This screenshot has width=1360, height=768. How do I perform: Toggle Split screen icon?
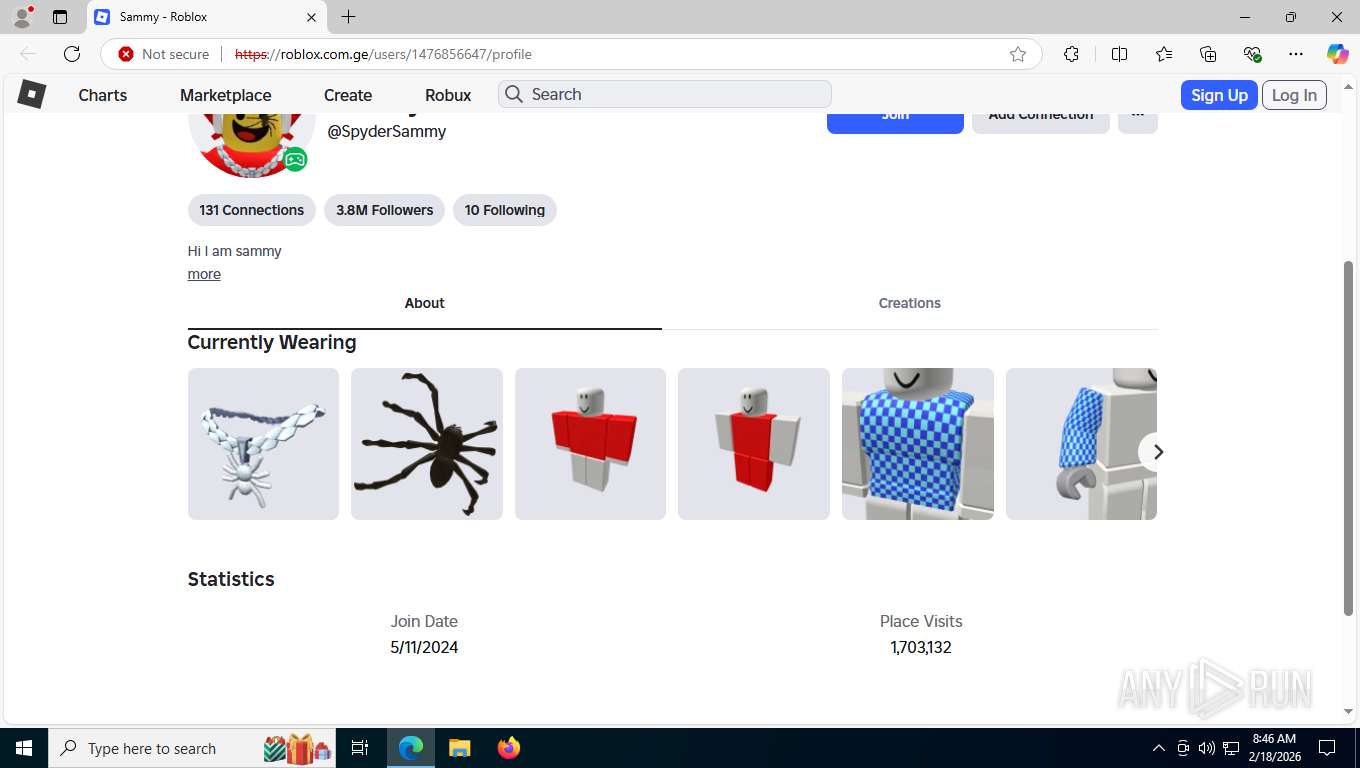point(1119,54)
